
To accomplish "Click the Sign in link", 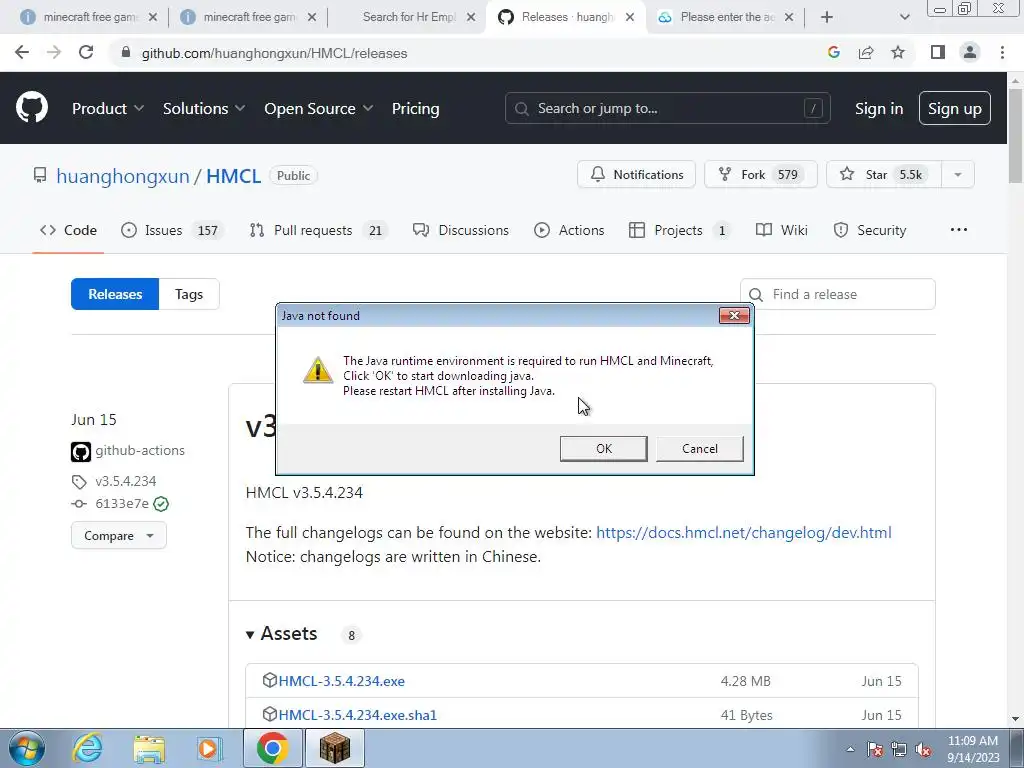I will tap(879, 108).
